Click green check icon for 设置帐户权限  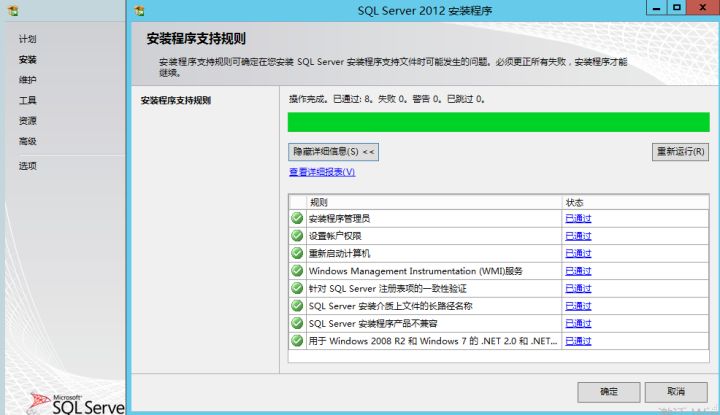[297, 236]
